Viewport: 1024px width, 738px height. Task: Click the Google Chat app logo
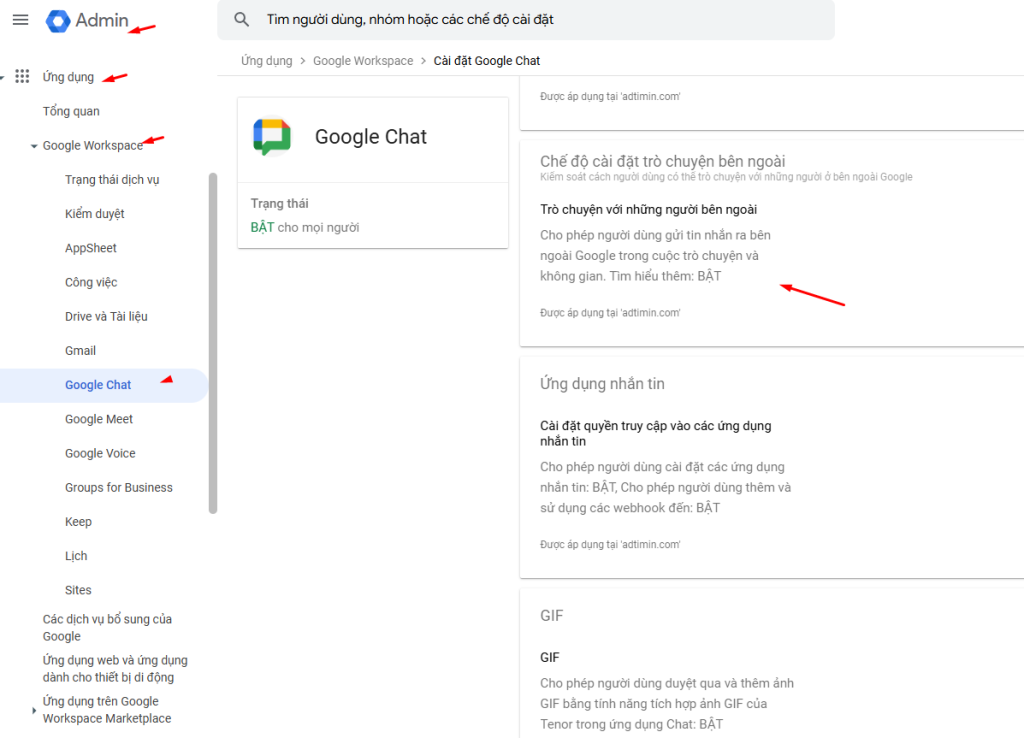pos(272,136)
